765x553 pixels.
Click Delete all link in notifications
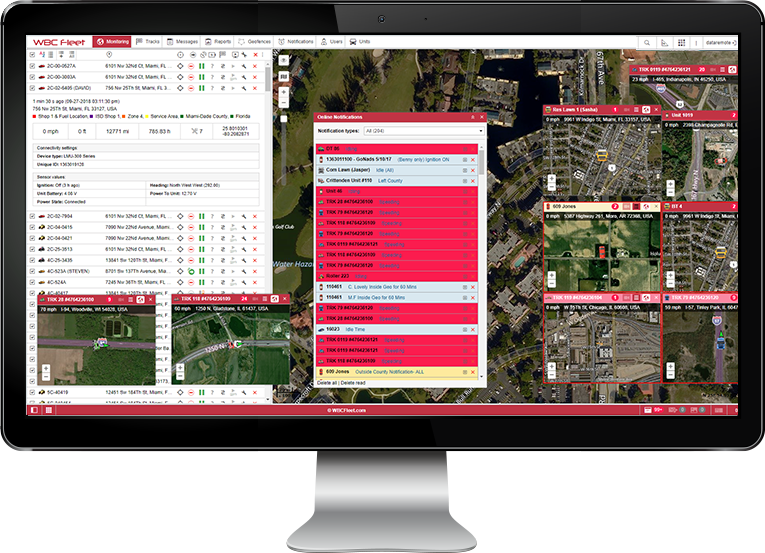coord(327,383)
